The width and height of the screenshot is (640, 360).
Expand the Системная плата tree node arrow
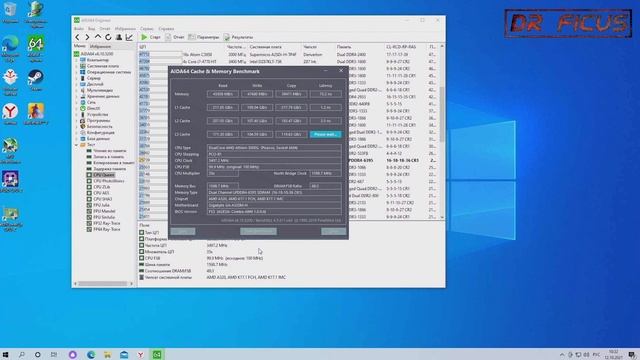coord(76,66)
